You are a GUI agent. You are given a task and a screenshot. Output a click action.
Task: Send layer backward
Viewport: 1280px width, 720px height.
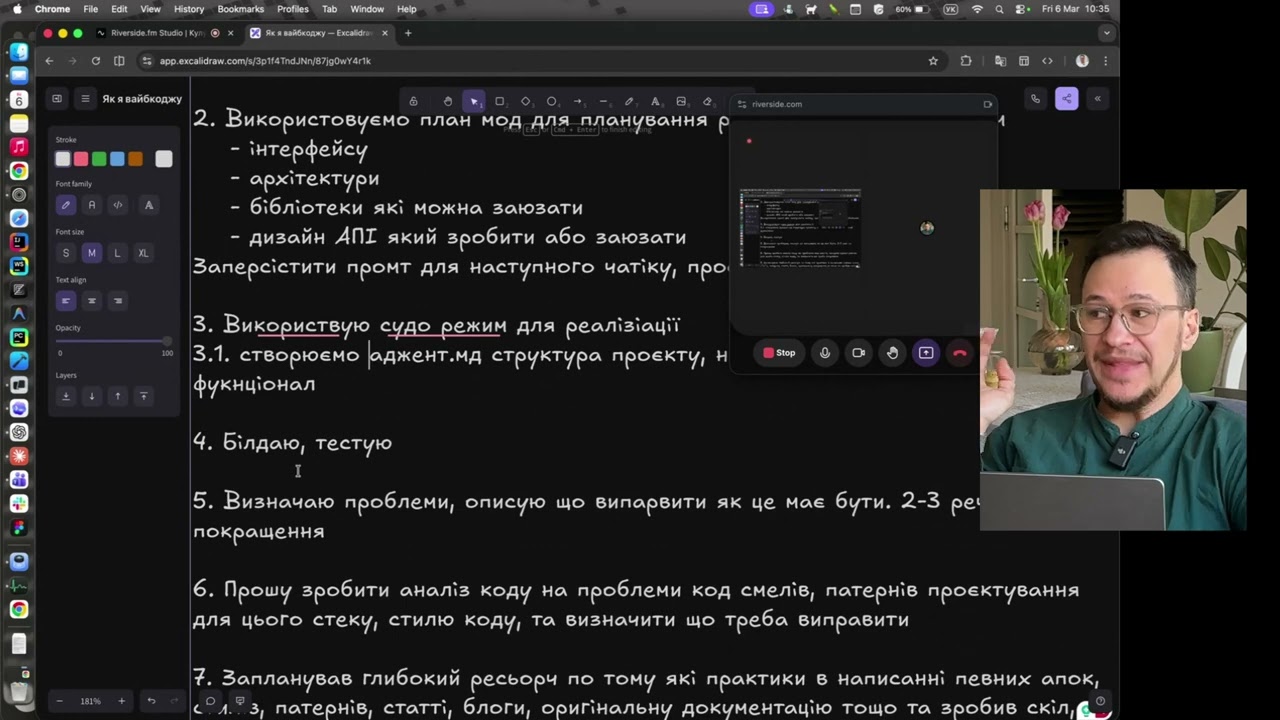coord(92,396)
